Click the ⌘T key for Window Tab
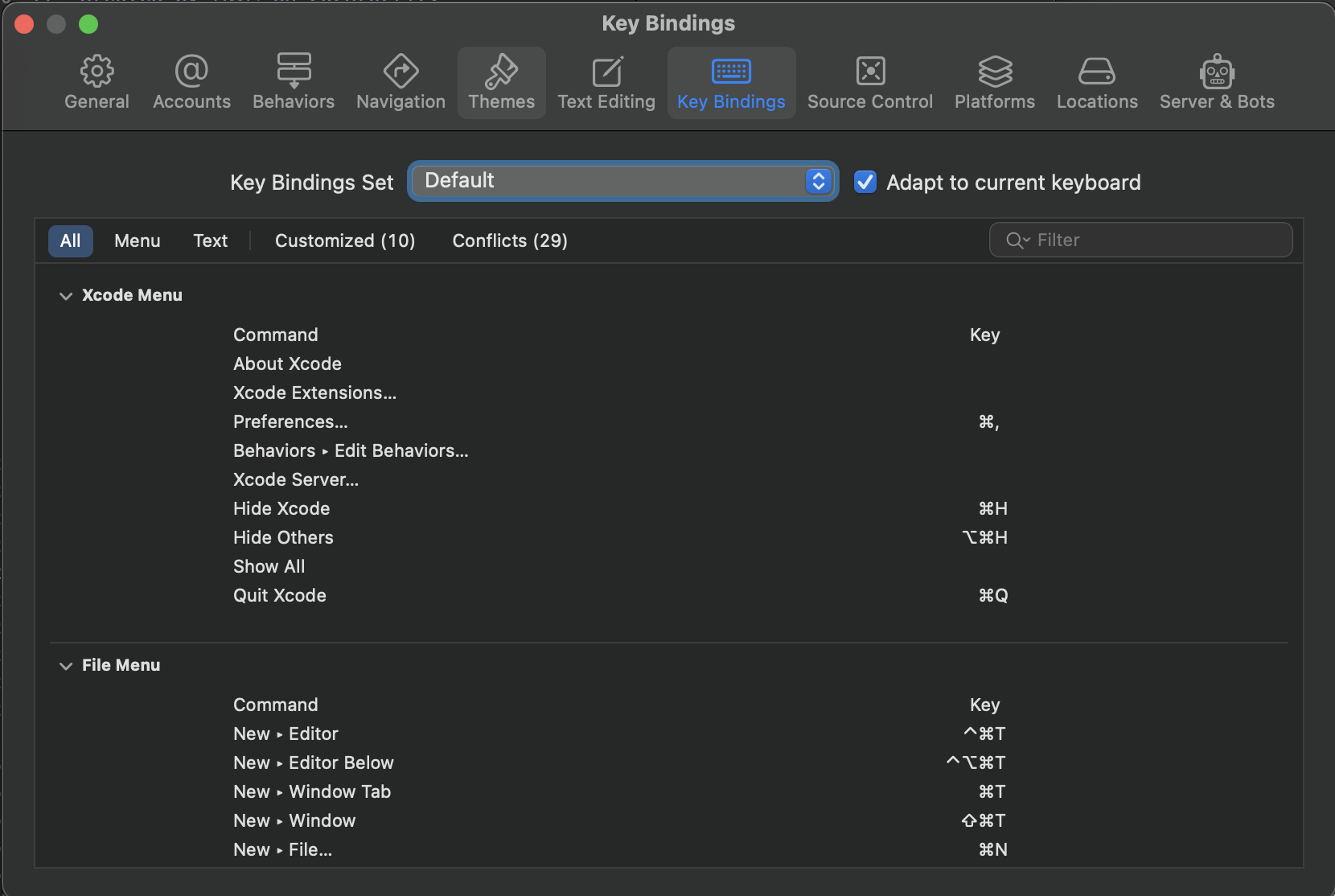 pos(992,791)
